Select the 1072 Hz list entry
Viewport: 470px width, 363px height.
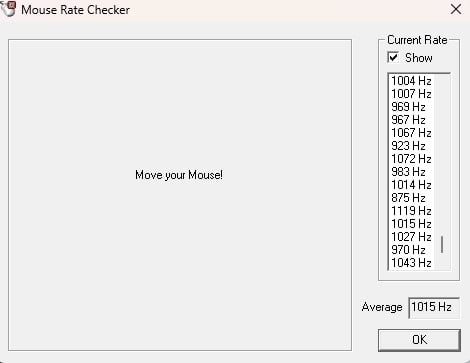[x=411, y=159]
